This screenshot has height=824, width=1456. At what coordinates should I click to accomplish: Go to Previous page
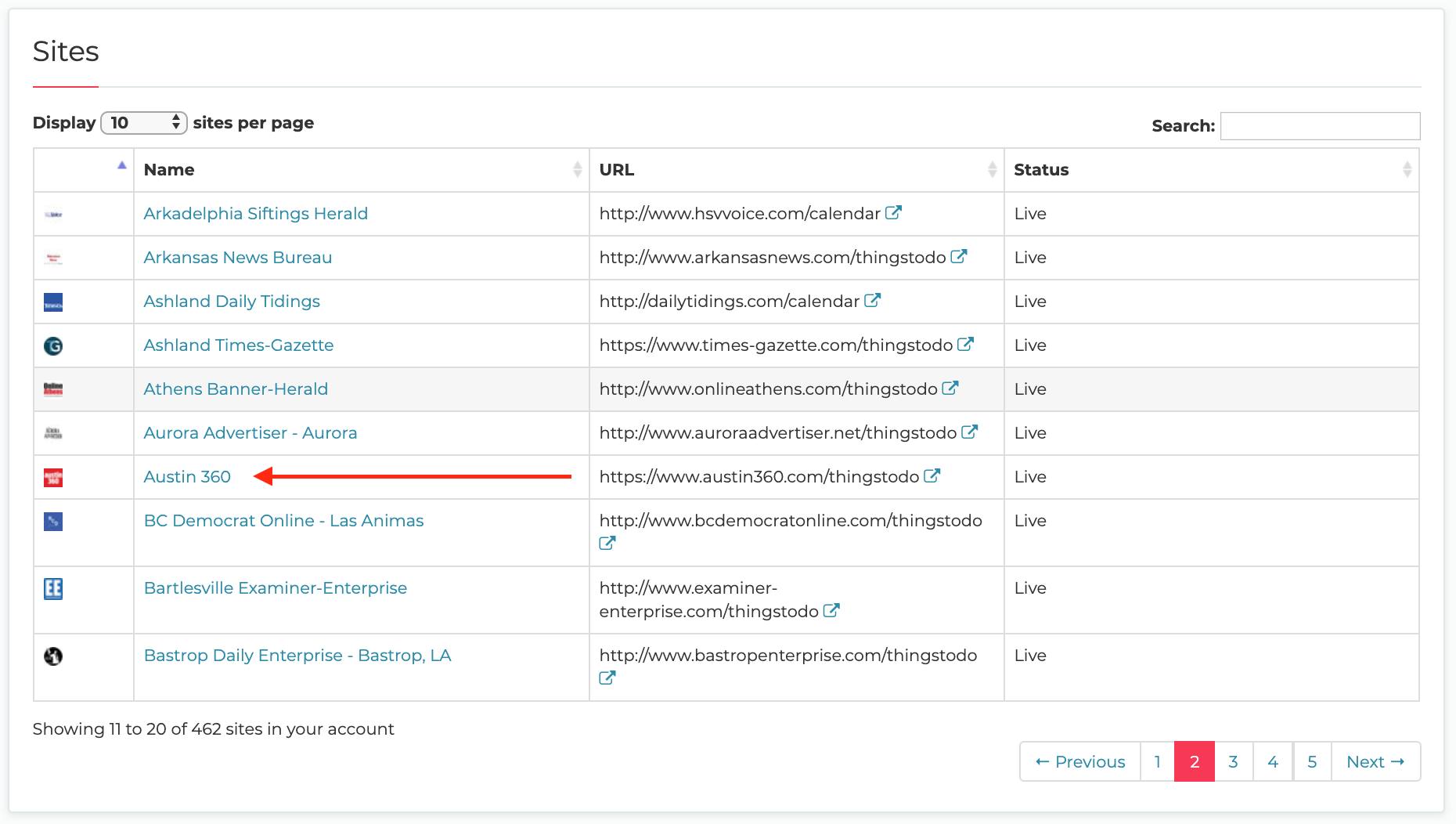coord(1080,761)
